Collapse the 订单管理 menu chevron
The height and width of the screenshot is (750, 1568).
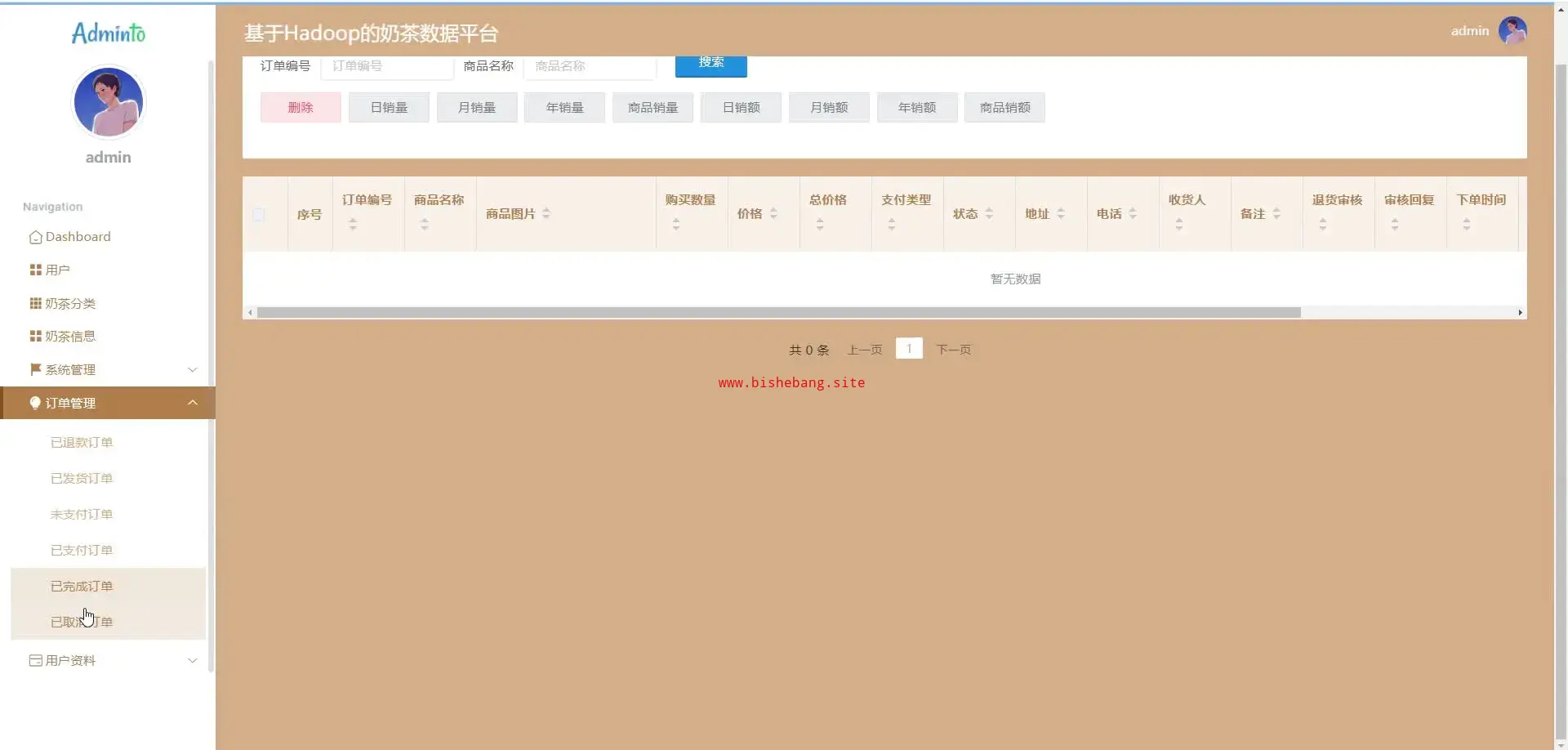pyautogui.click(x=193, y=403)
